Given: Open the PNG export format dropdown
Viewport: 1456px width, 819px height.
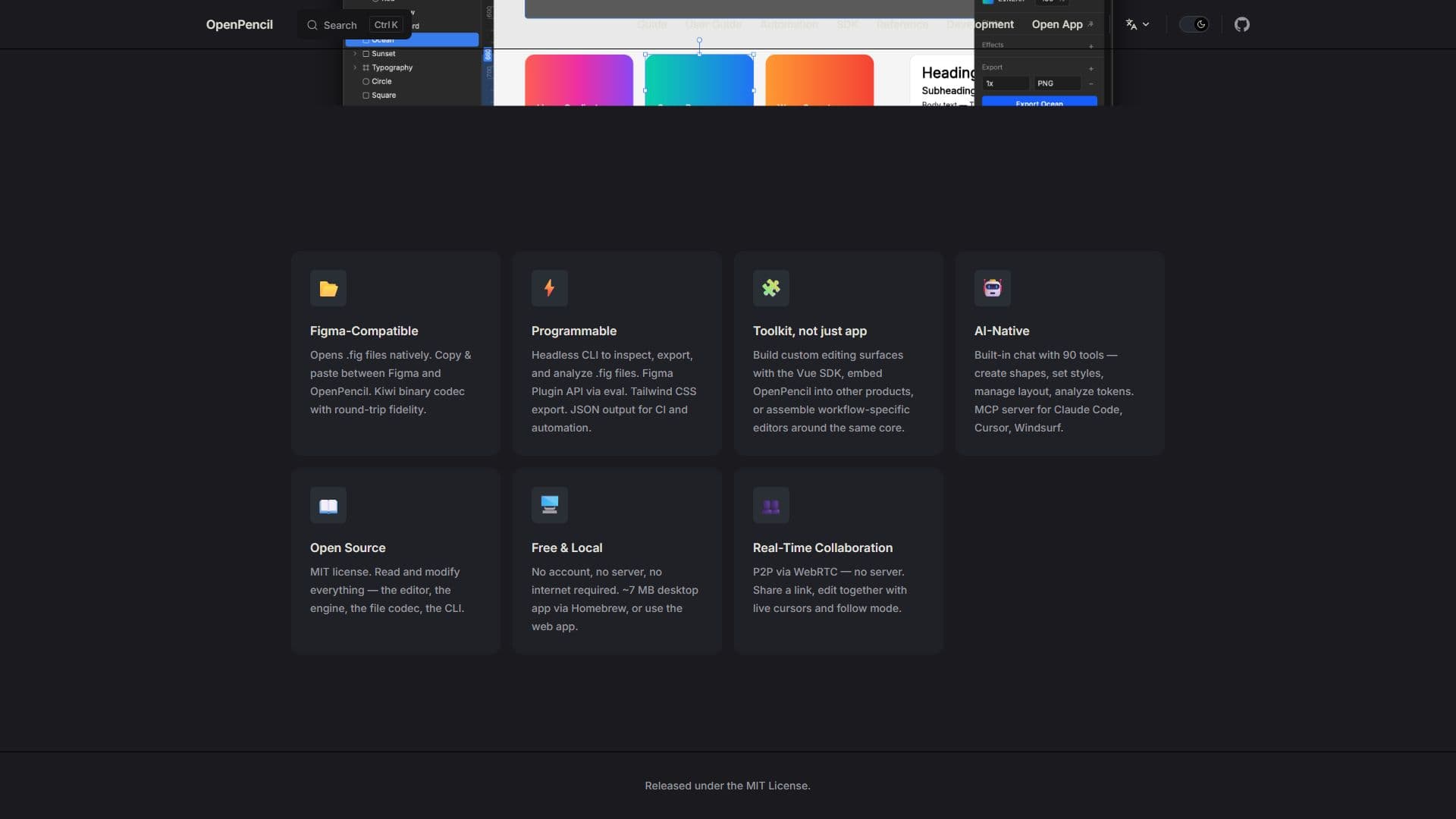Looking at the screenshot, I should click(1057, 83).
